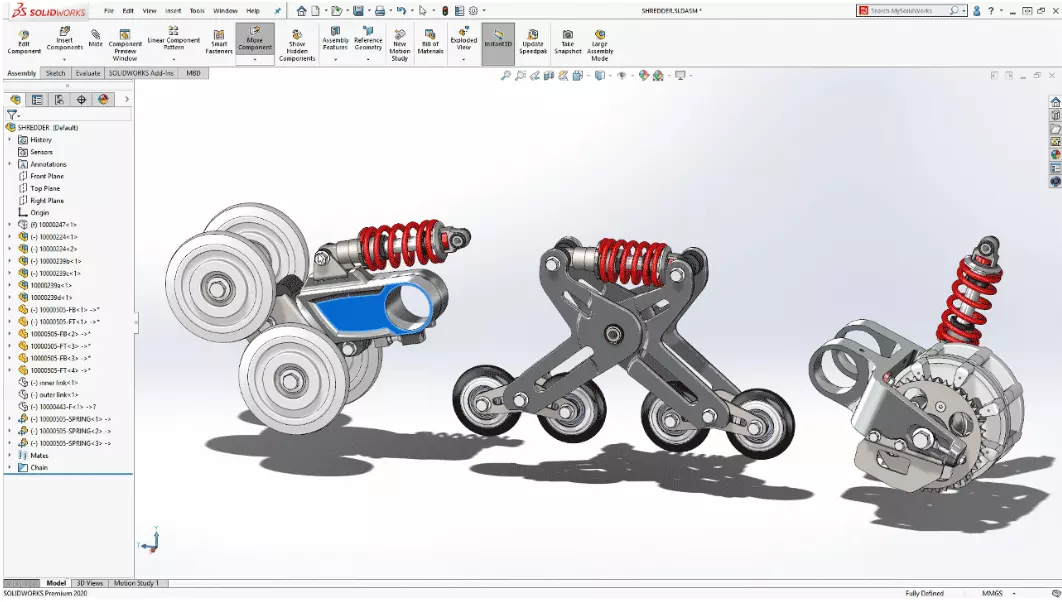
Task: Switch to the Motion Study 1 tab
Action: coord(133,581)
